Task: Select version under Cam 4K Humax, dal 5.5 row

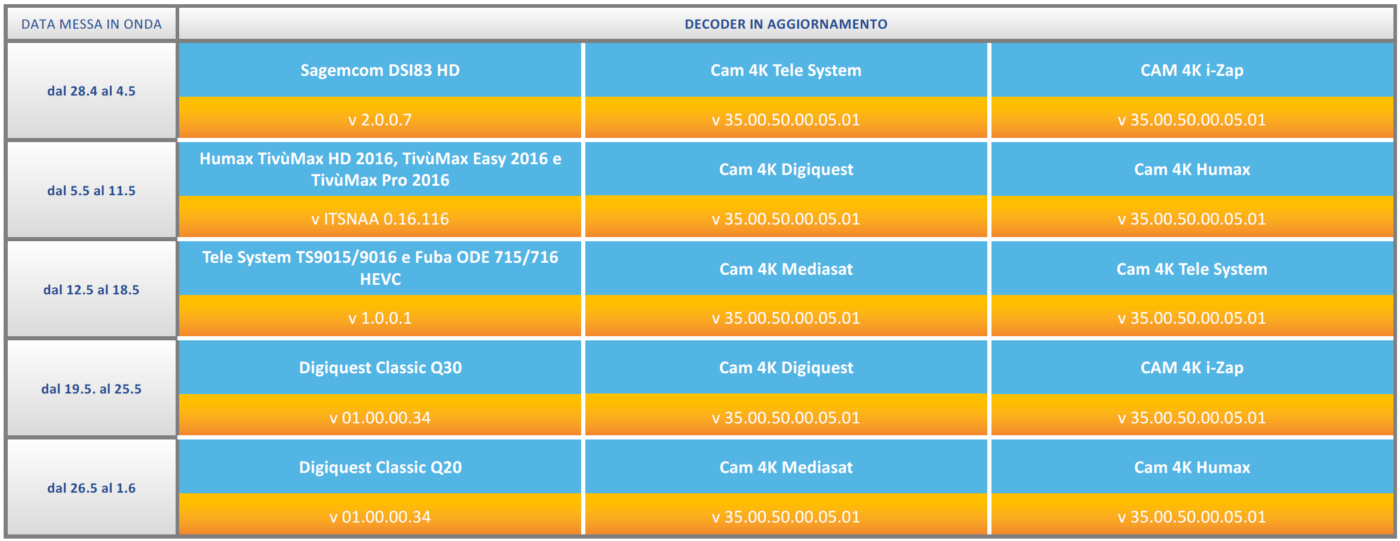Action: (1192, 217)
